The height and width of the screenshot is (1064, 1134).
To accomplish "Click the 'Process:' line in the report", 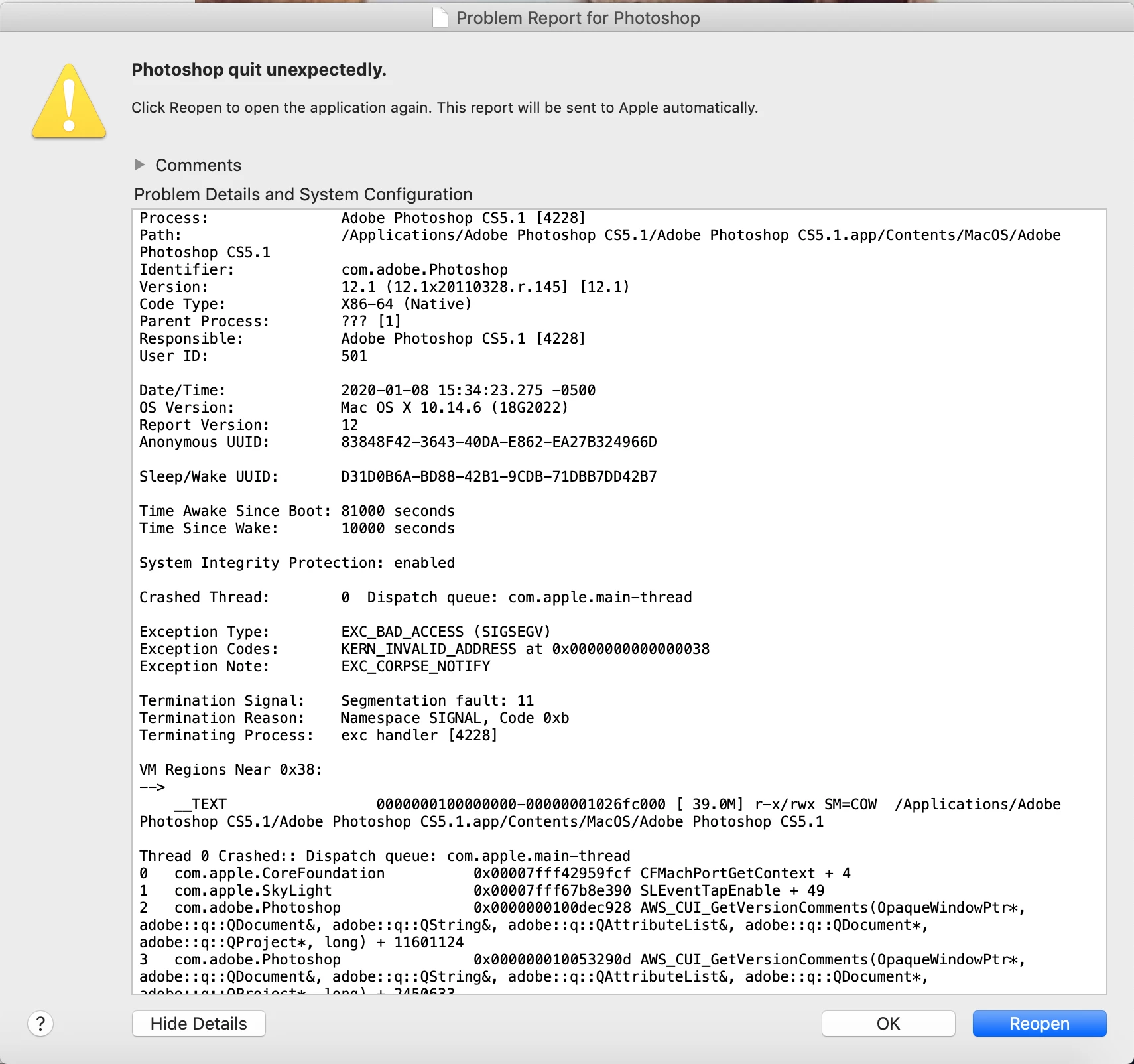I will point(362,218).
